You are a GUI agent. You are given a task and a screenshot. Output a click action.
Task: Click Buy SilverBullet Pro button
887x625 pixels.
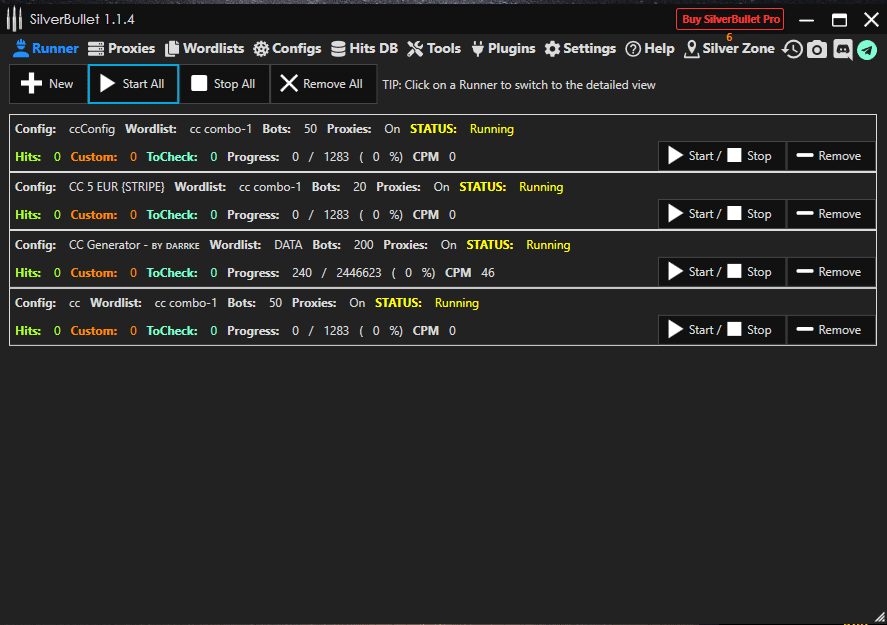pyautogui.click(x=730, y=19)
